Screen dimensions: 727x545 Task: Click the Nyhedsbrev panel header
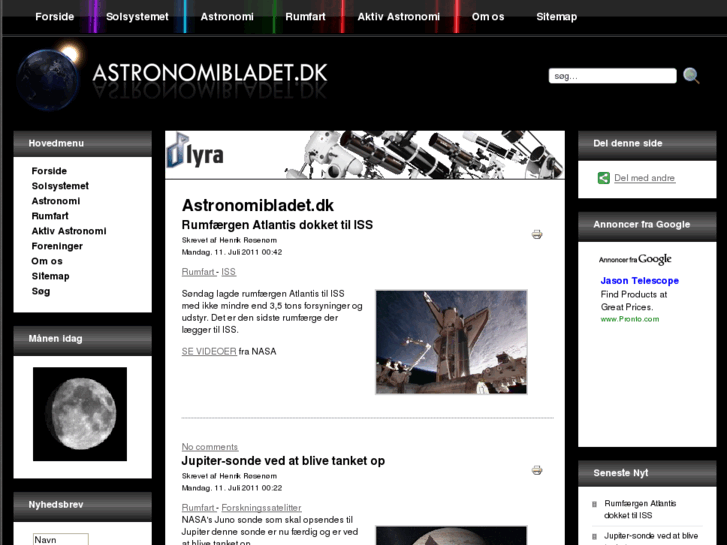[83, 505]
